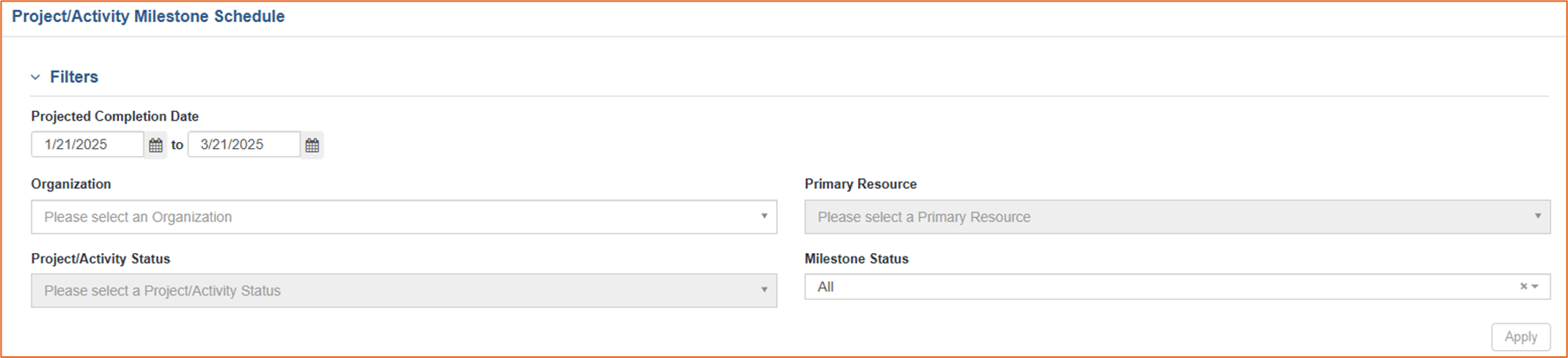Collapse the Filters section chevron

(35, 78)
